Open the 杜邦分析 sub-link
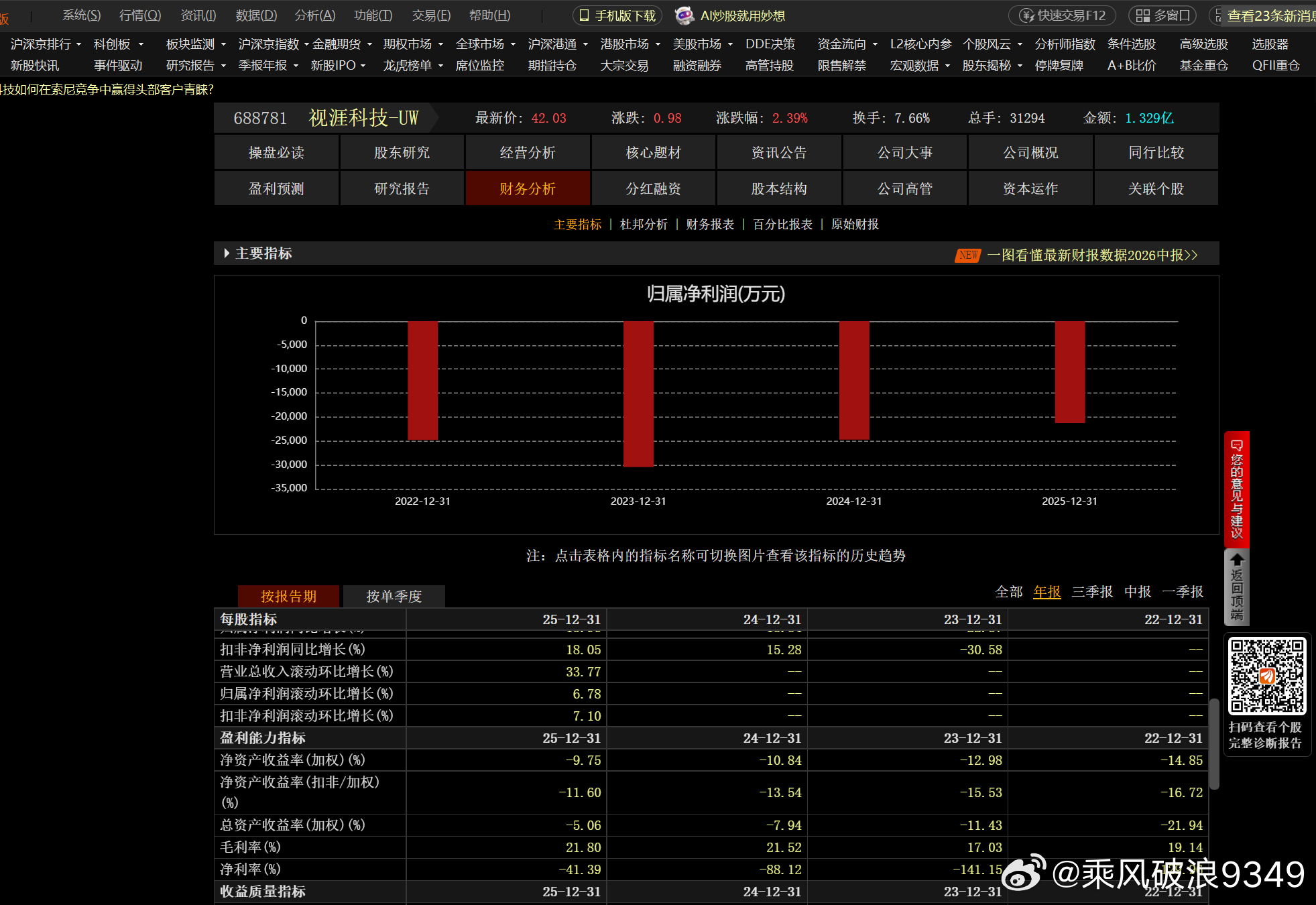Viewport: 1316px width, 905px height. point(644,225)
